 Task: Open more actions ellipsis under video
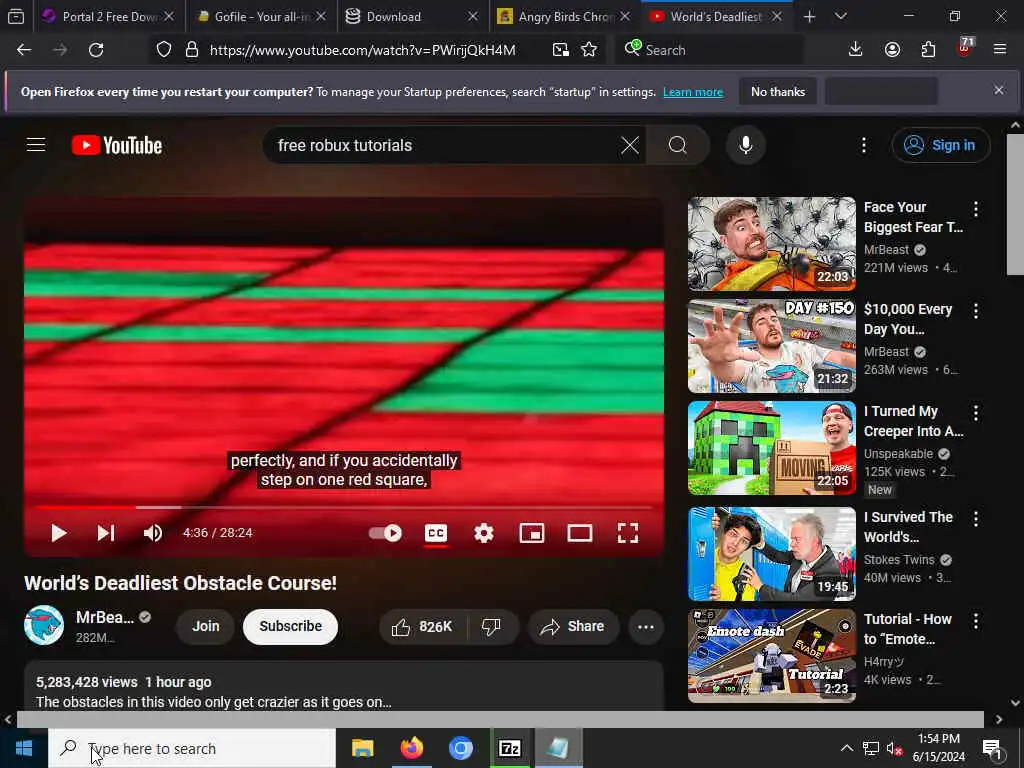[x=645, y=627]
